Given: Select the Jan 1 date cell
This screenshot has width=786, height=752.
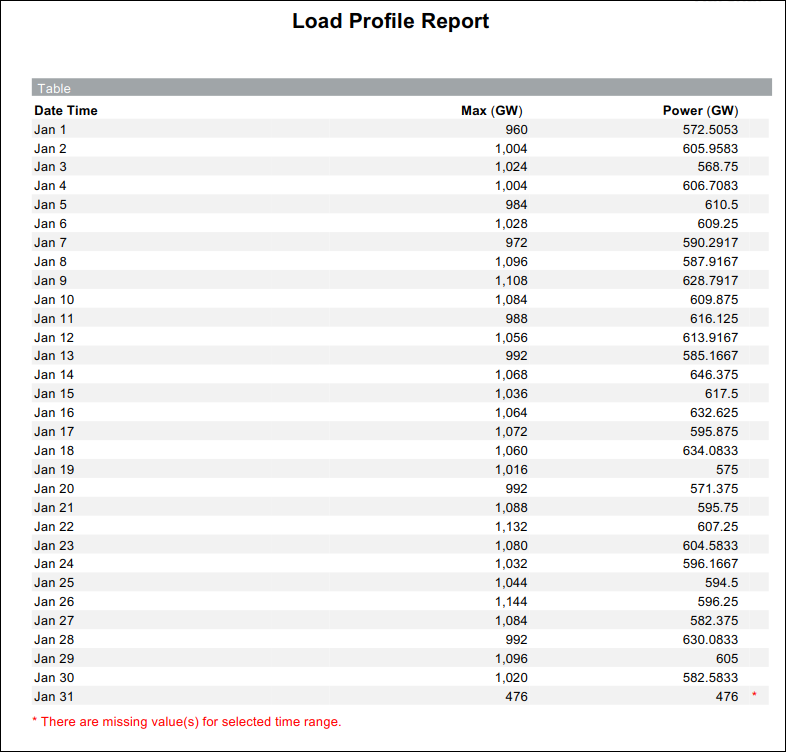Looking at the screenshot, I should 50,129.
